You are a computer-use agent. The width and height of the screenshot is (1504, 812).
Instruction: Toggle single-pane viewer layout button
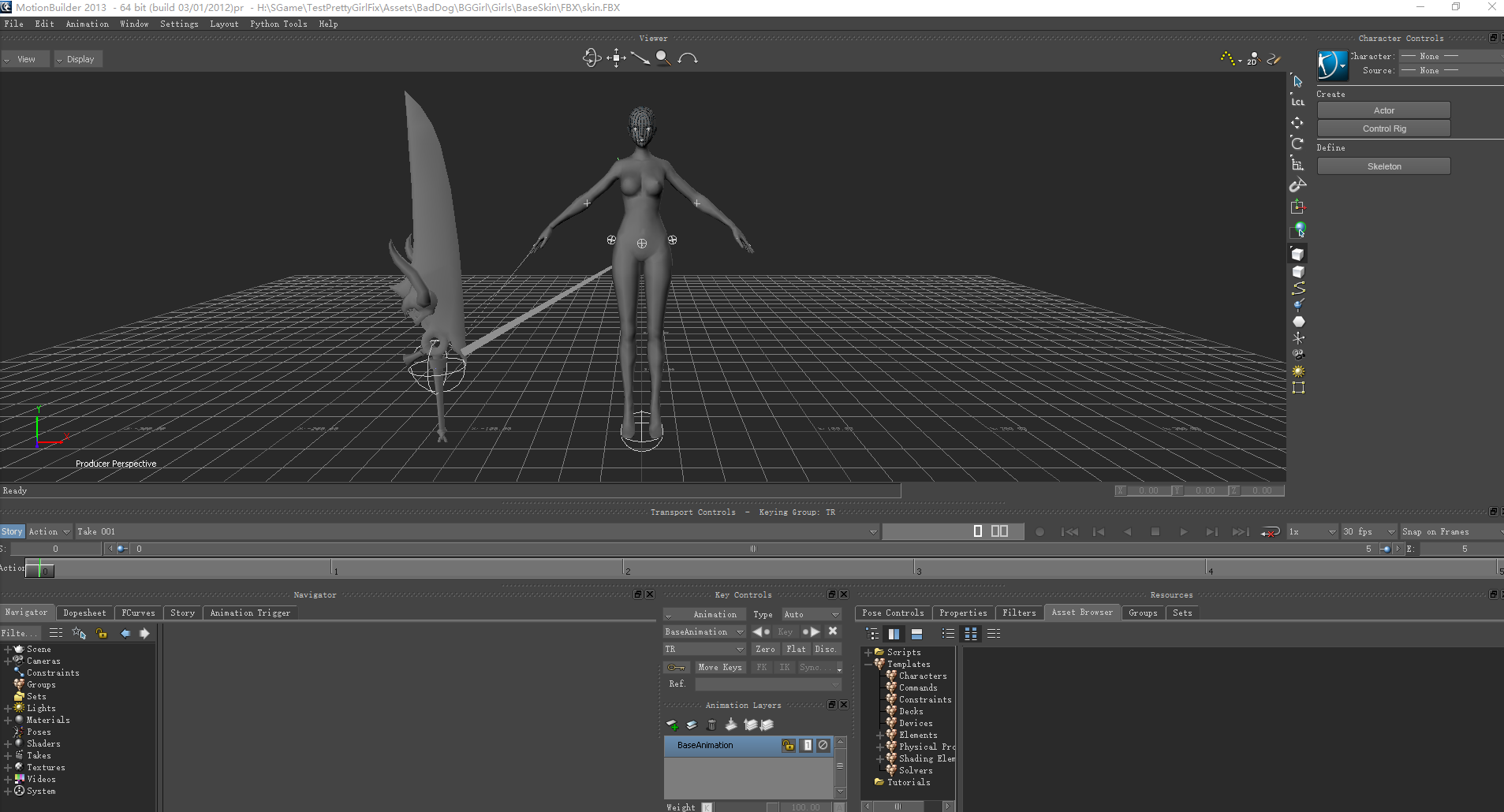pos(978,531)
